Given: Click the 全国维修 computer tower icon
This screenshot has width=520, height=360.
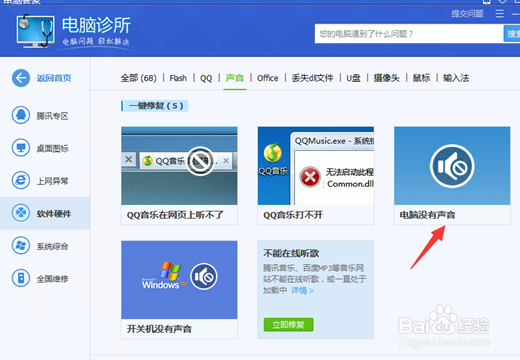Looking at the screenshot, I should (21, 278).
